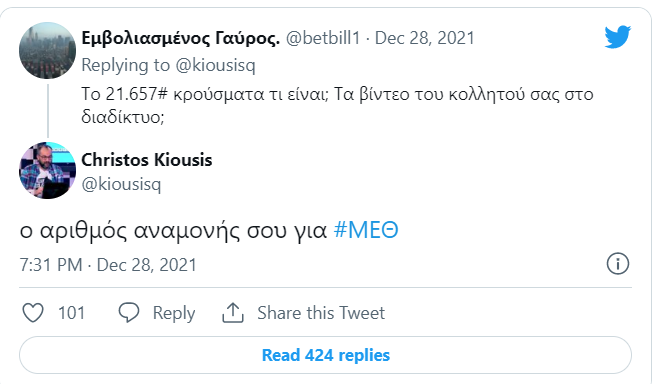Screen dimensions: 666x384
Task: Click the 101 likes count
Action: (71, 313)
